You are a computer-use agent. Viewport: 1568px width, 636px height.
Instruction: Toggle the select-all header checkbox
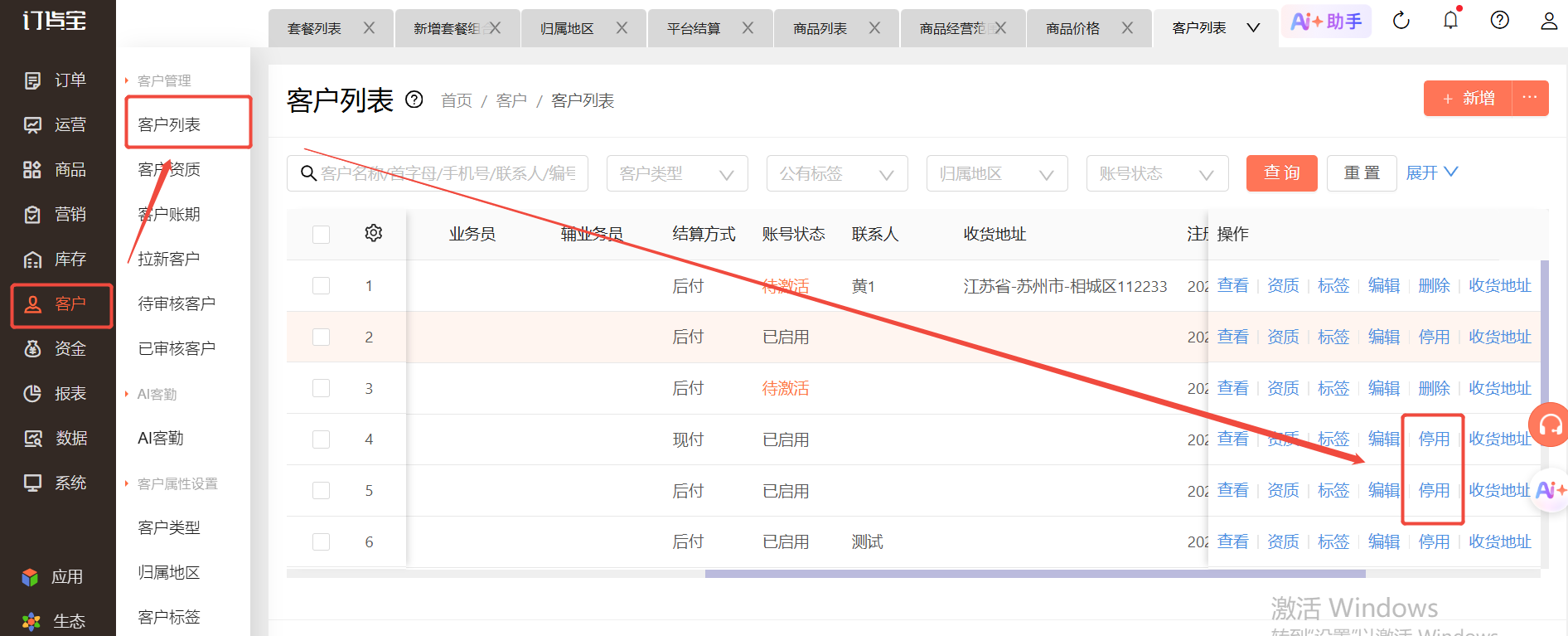tap(322, 235)
